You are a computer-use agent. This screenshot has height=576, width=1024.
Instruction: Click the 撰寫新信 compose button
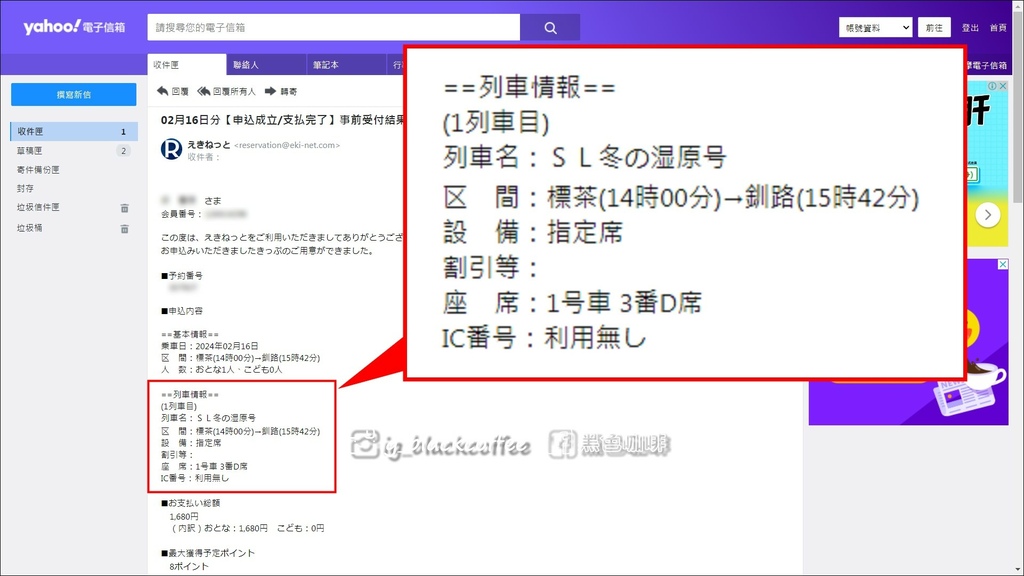(73, 93)
